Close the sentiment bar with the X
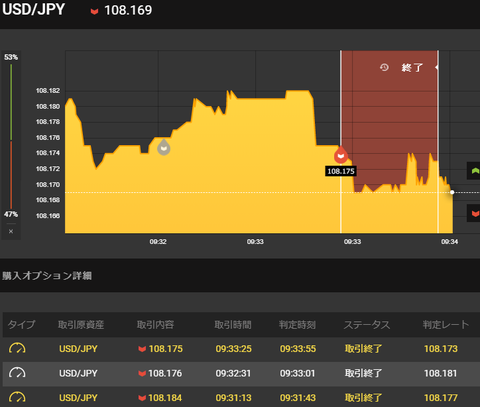This screenshot has width=480, height=407. coord(11,231)
